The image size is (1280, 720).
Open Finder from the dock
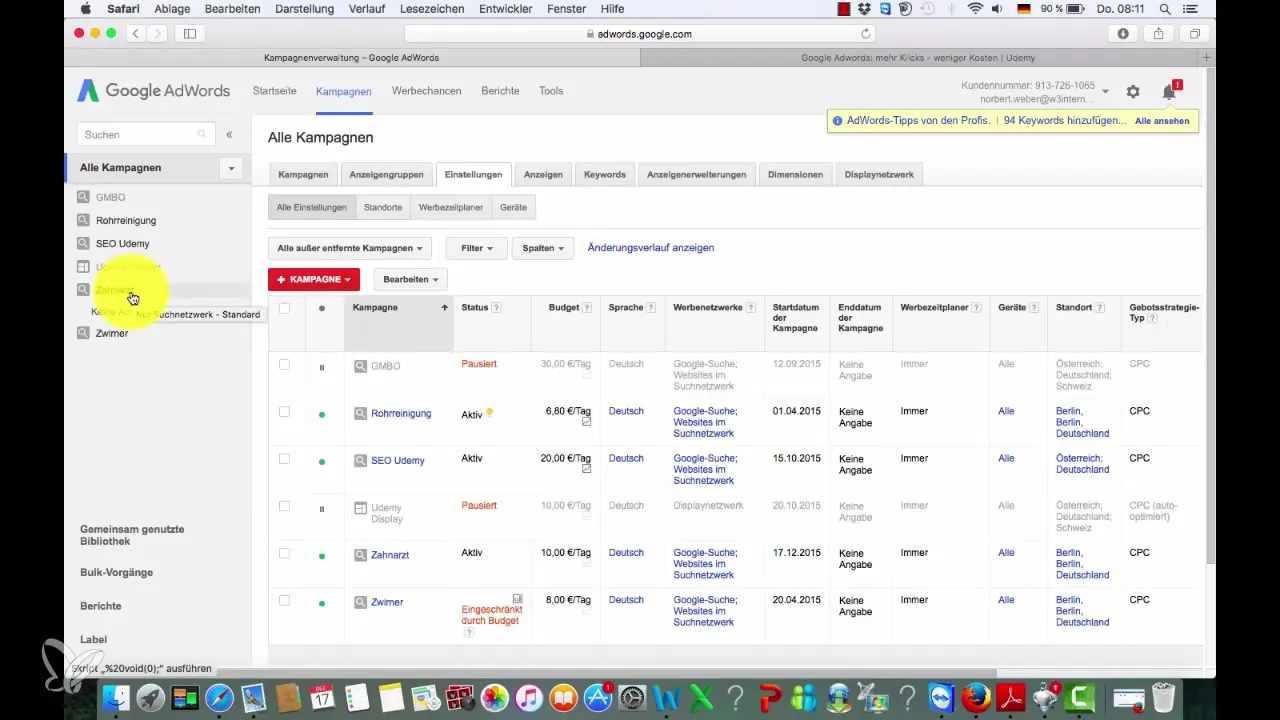117,697
